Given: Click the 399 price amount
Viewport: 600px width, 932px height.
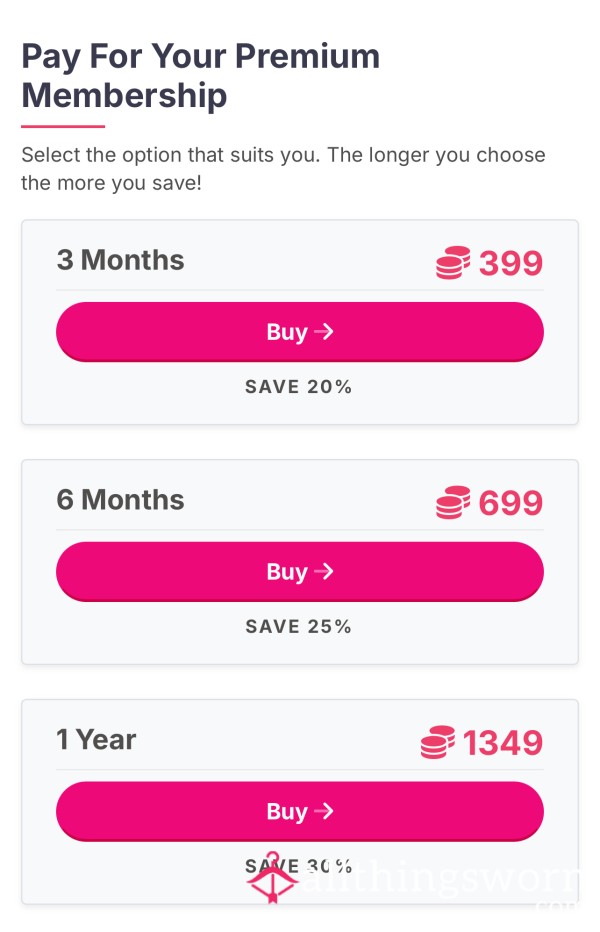Looking at the screenshot, I should [x=510, y=264].
